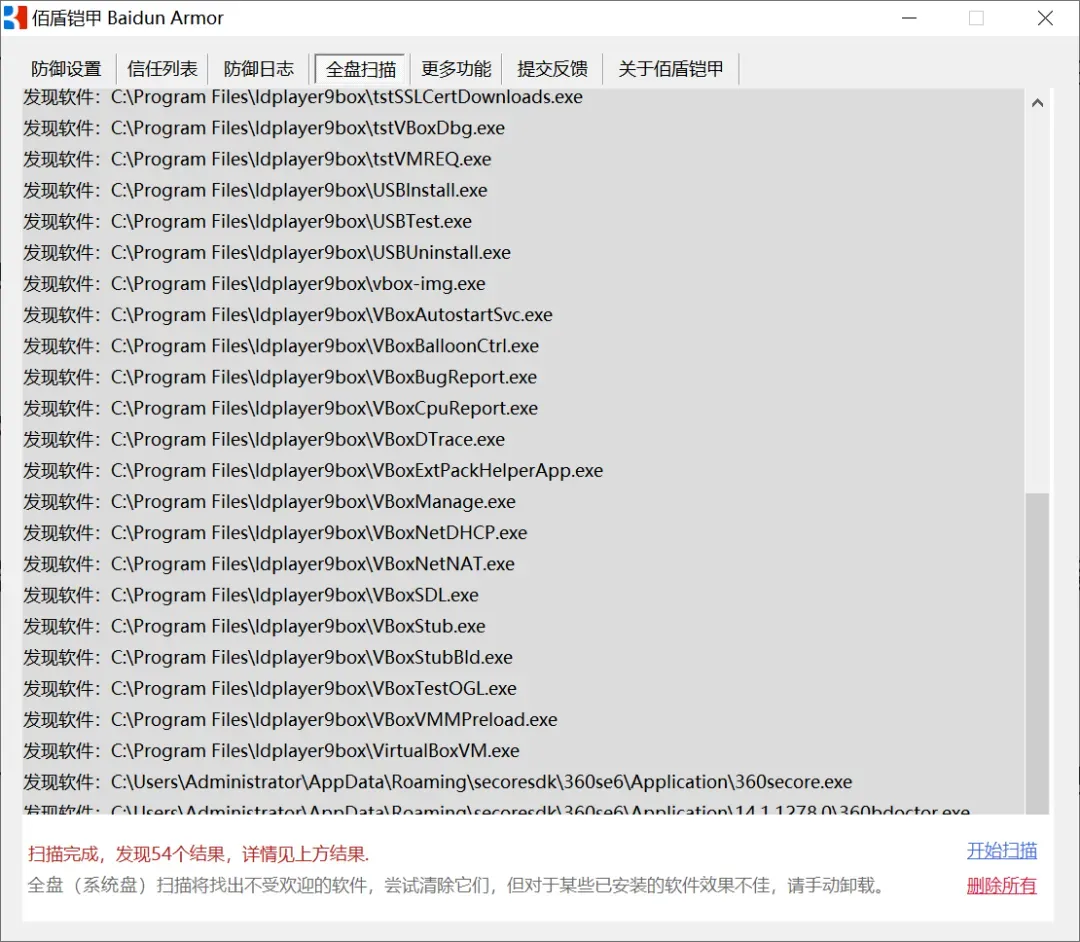Screen dimensions: 1080x942
Task: Open the 防御设置 tab
Action: tap(66, 69)
